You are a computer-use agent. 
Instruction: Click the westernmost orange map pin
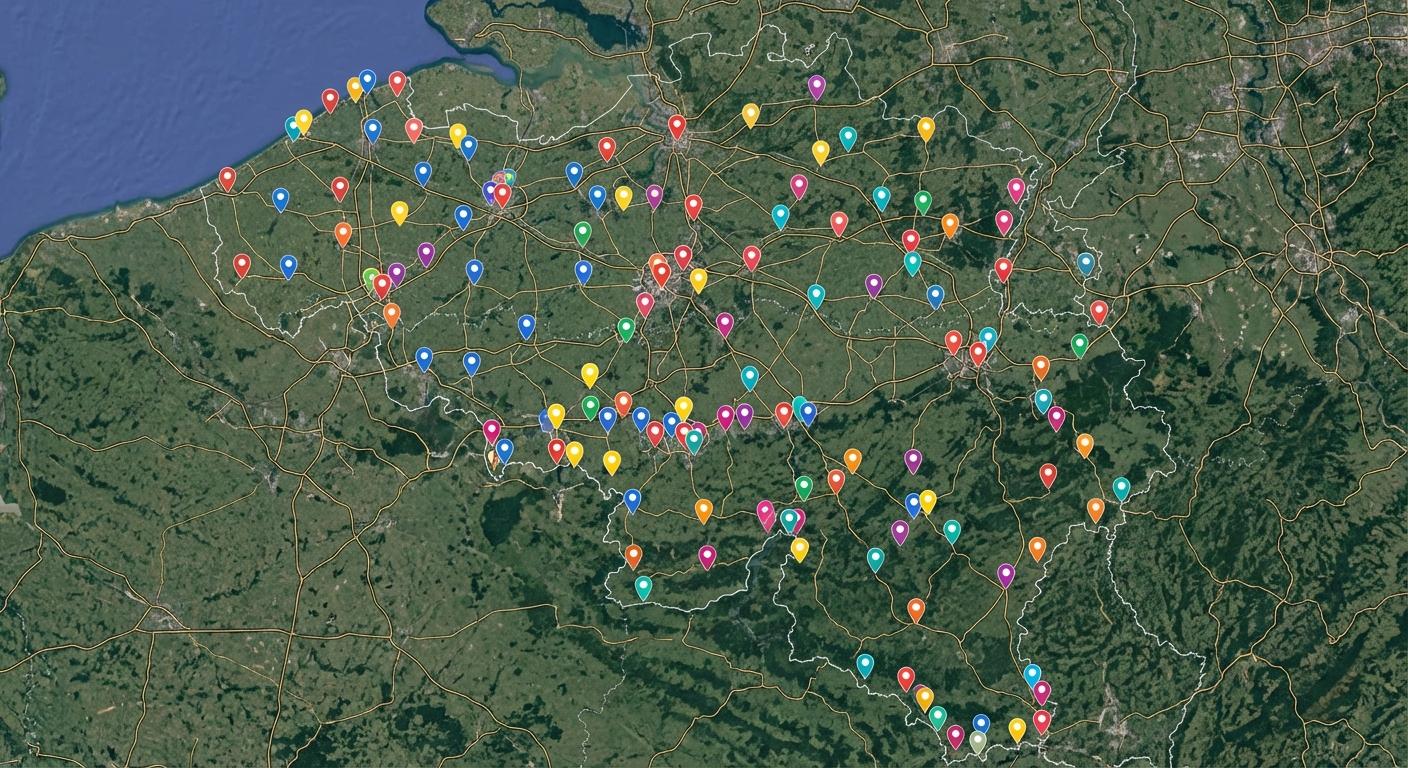click(343, 233)
